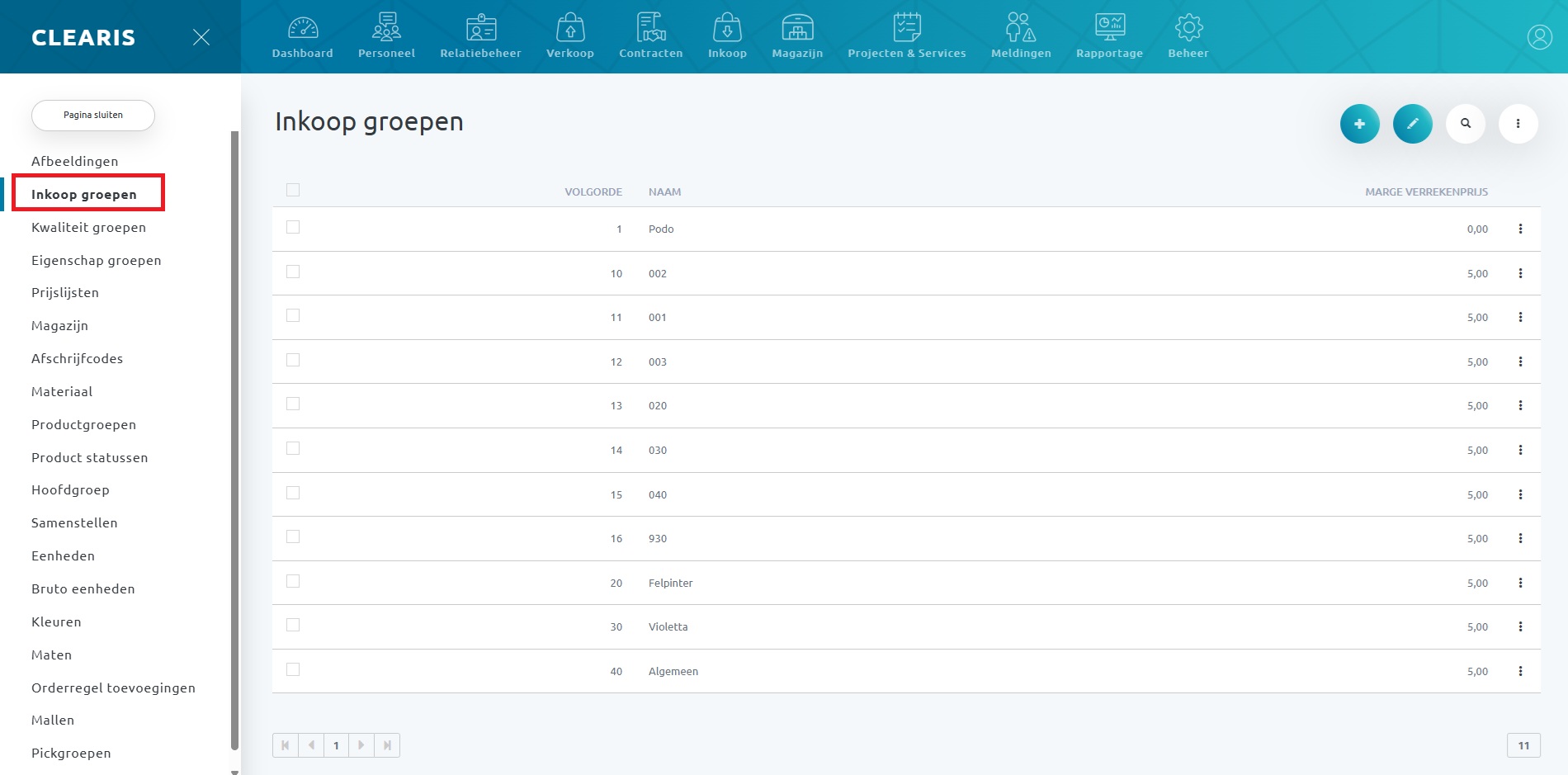Select Prijslijsten in the sidebar
Viewport: 1568px width, 775px height.
point(65,293)
